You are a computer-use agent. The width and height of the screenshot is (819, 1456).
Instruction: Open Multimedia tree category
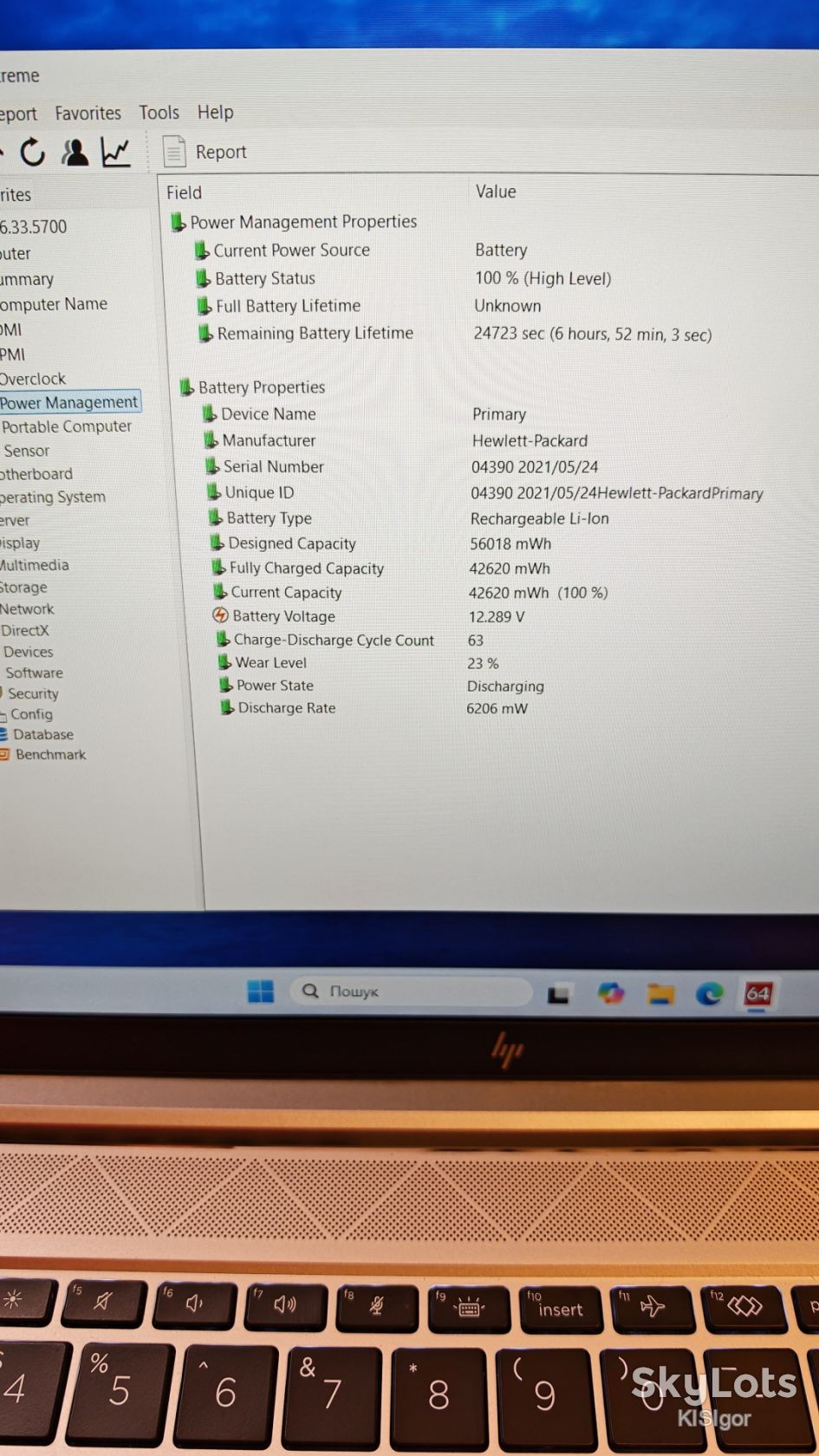point(35,565)
